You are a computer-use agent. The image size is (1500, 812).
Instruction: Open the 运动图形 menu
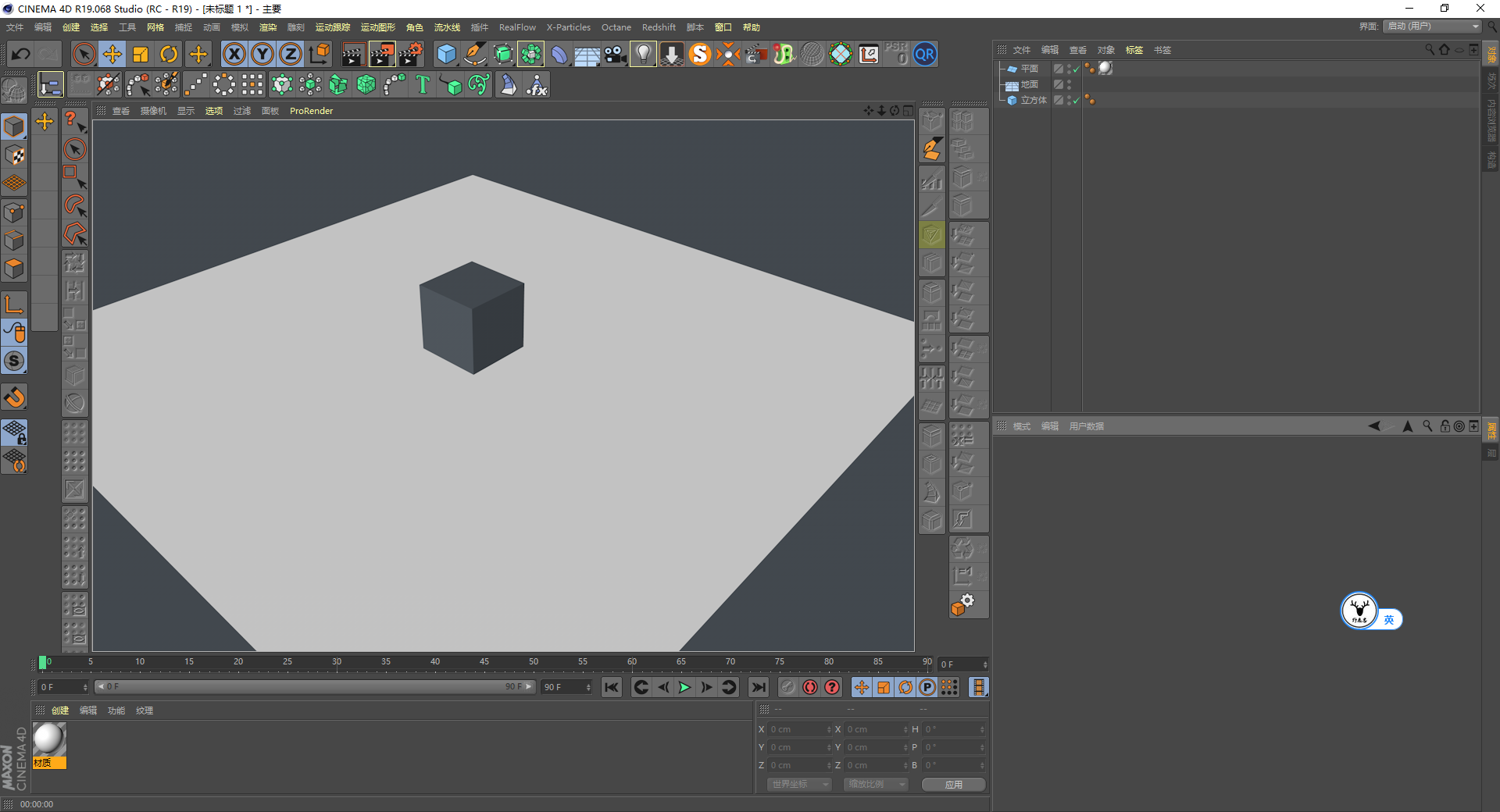tap(377, 27)
